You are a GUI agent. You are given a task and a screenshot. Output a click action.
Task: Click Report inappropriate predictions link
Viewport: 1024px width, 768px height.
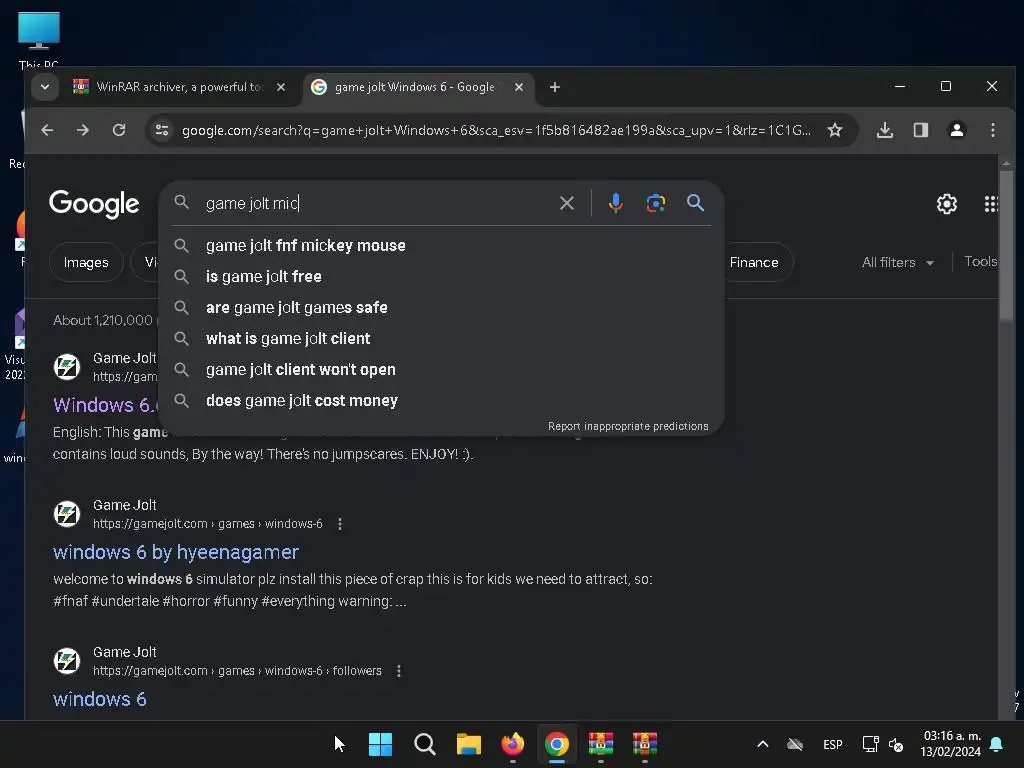(628, 426)
